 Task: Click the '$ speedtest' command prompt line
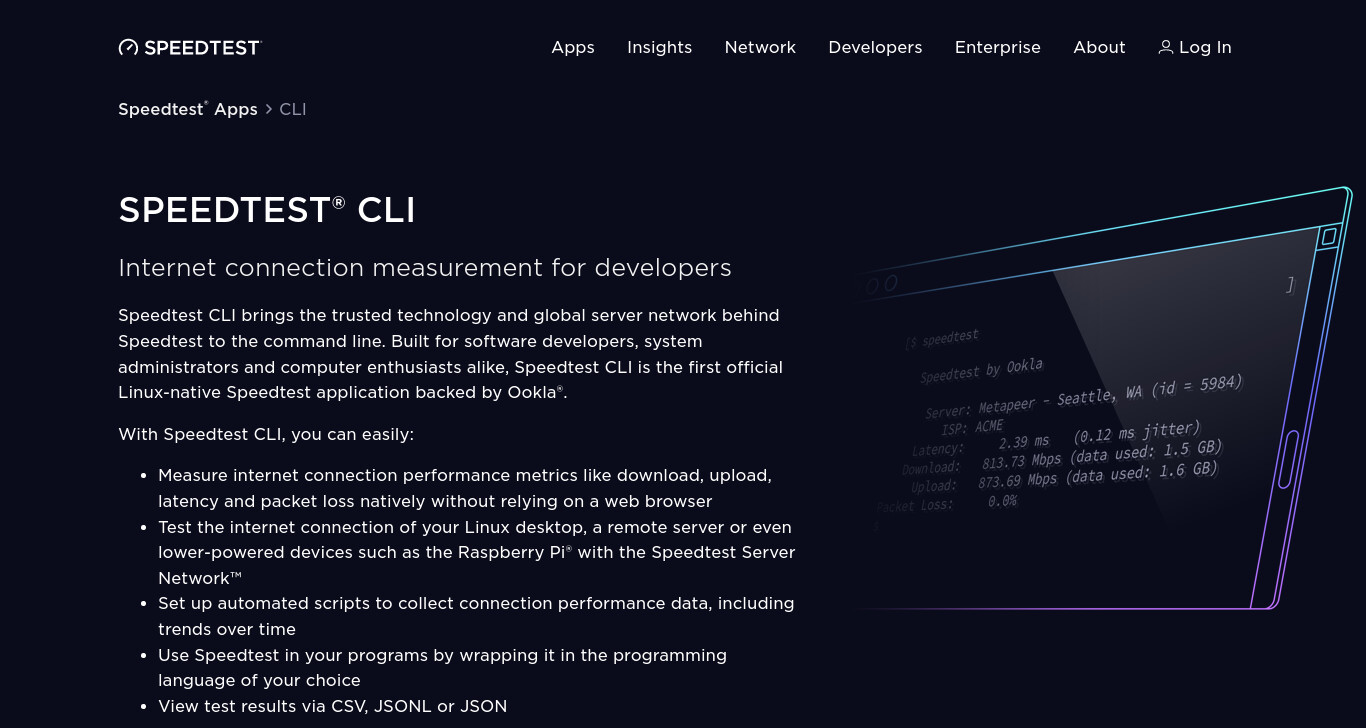point(943,339)
